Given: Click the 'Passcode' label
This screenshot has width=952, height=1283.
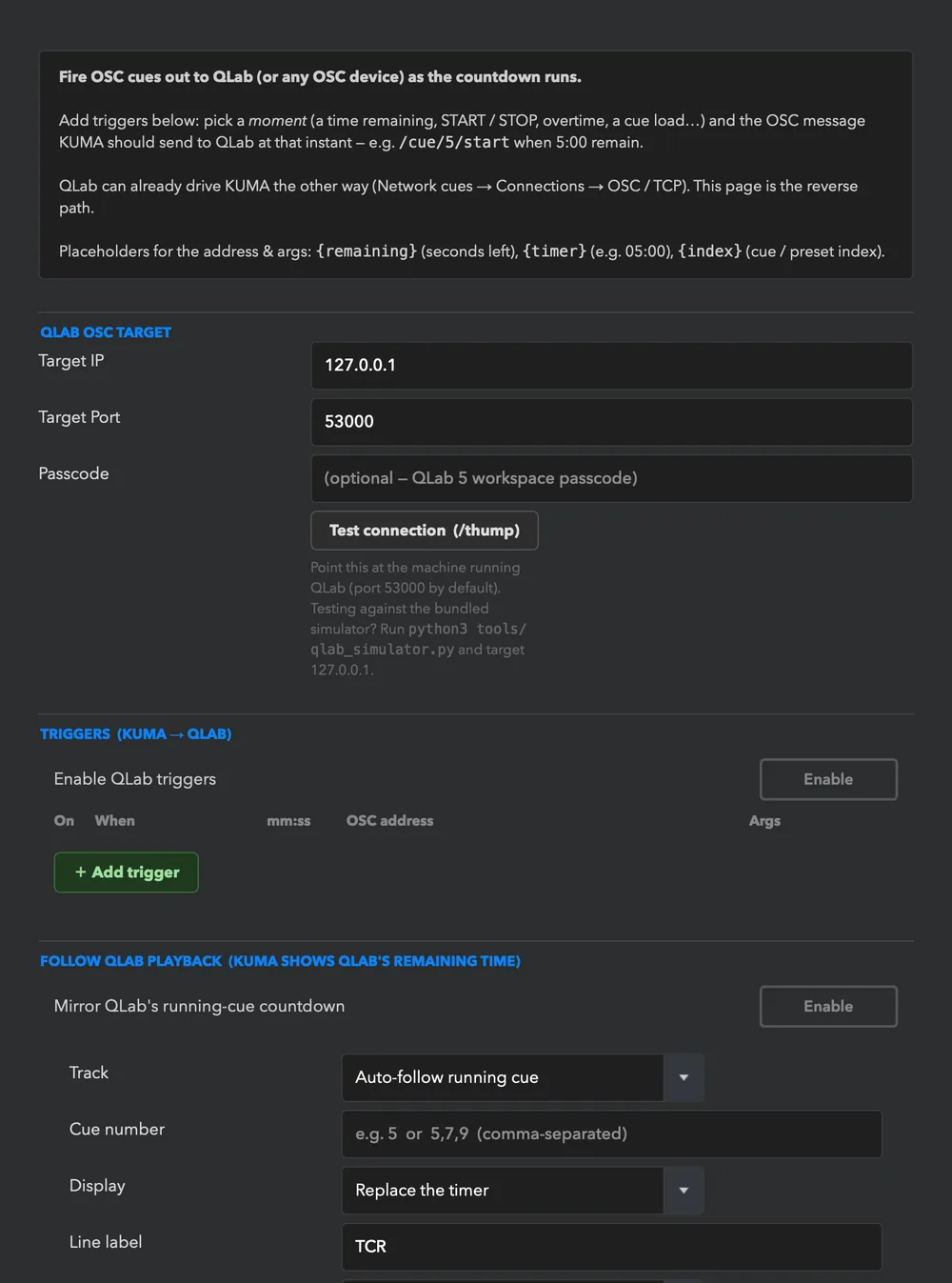Looking at the screenshot, I should pos(73,473).
